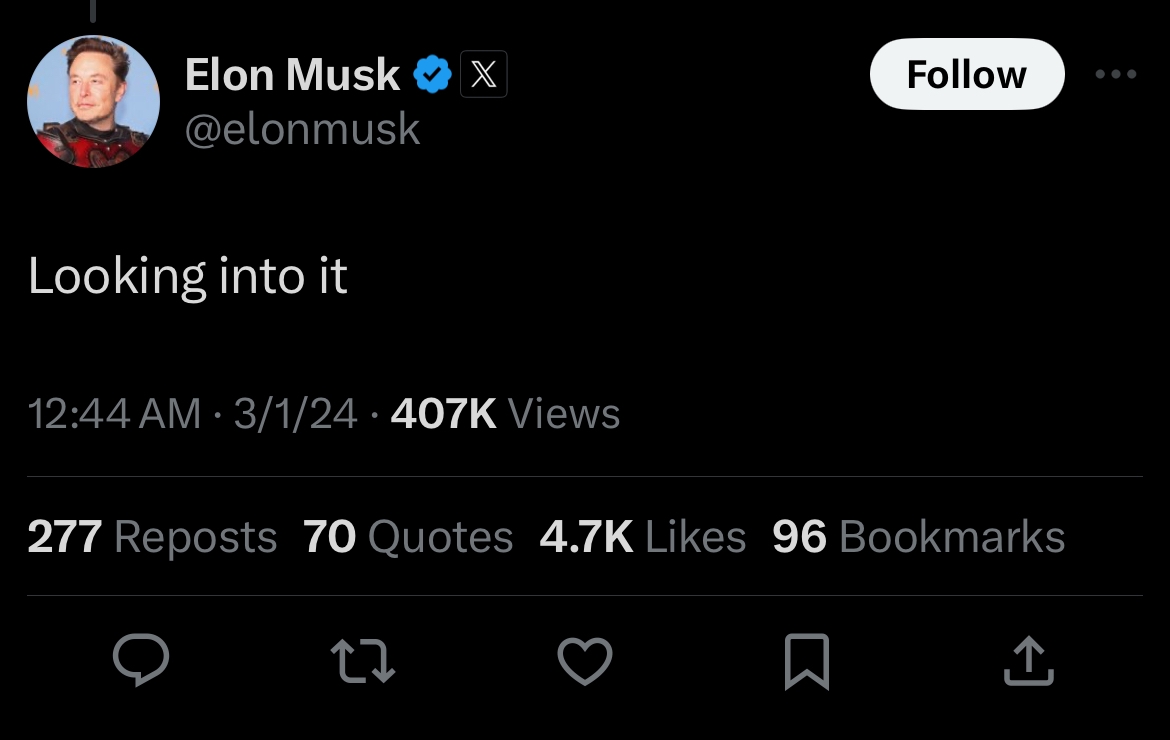The image size is (1170, 740).
Task: Tap the repost arrows icon
Action: 363,662
